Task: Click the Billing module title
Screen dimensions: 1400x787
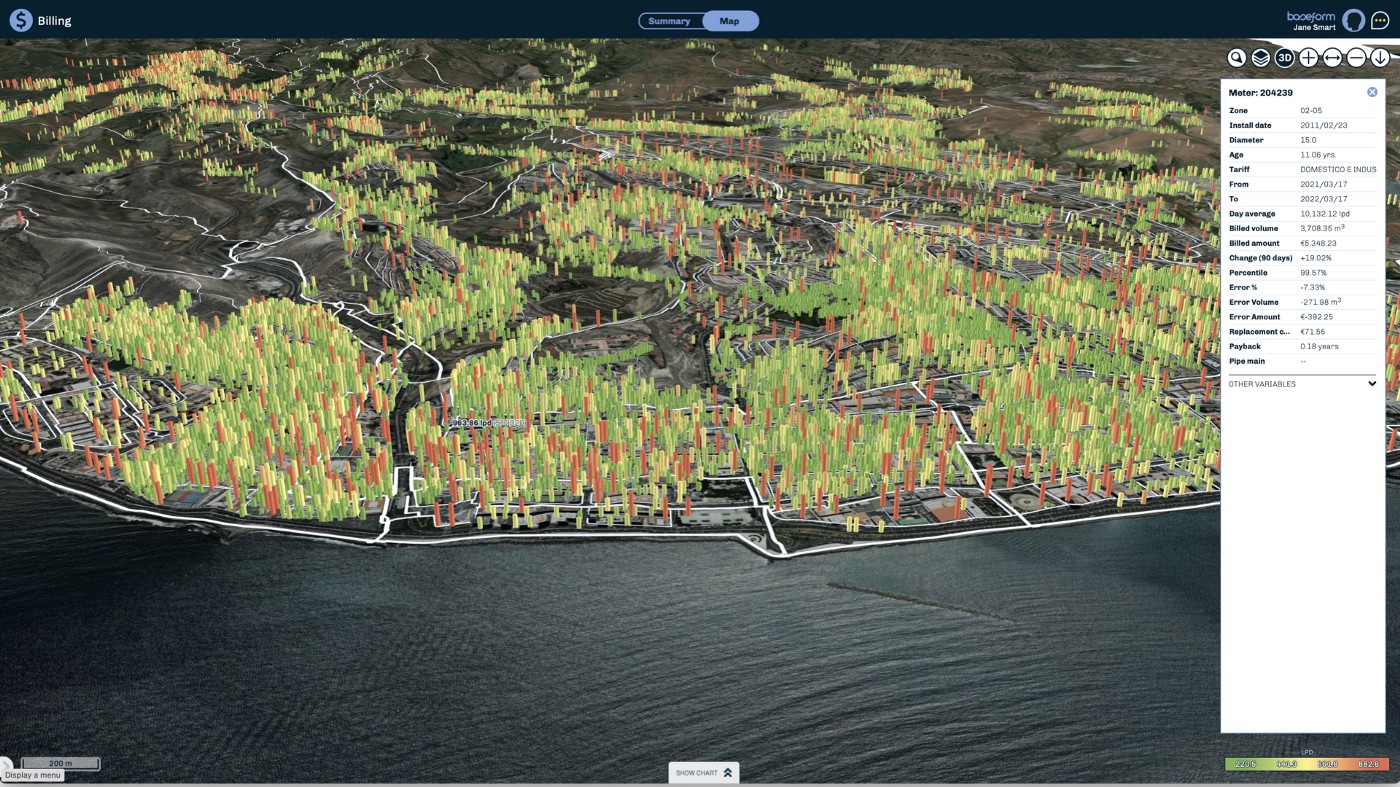Action: [54, 21]
